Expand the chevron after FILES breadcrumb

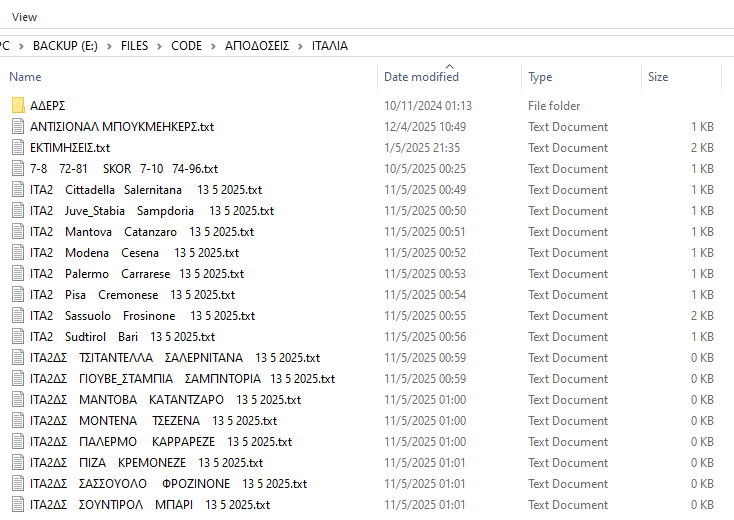pyautogui.click(x=160, y=46)
